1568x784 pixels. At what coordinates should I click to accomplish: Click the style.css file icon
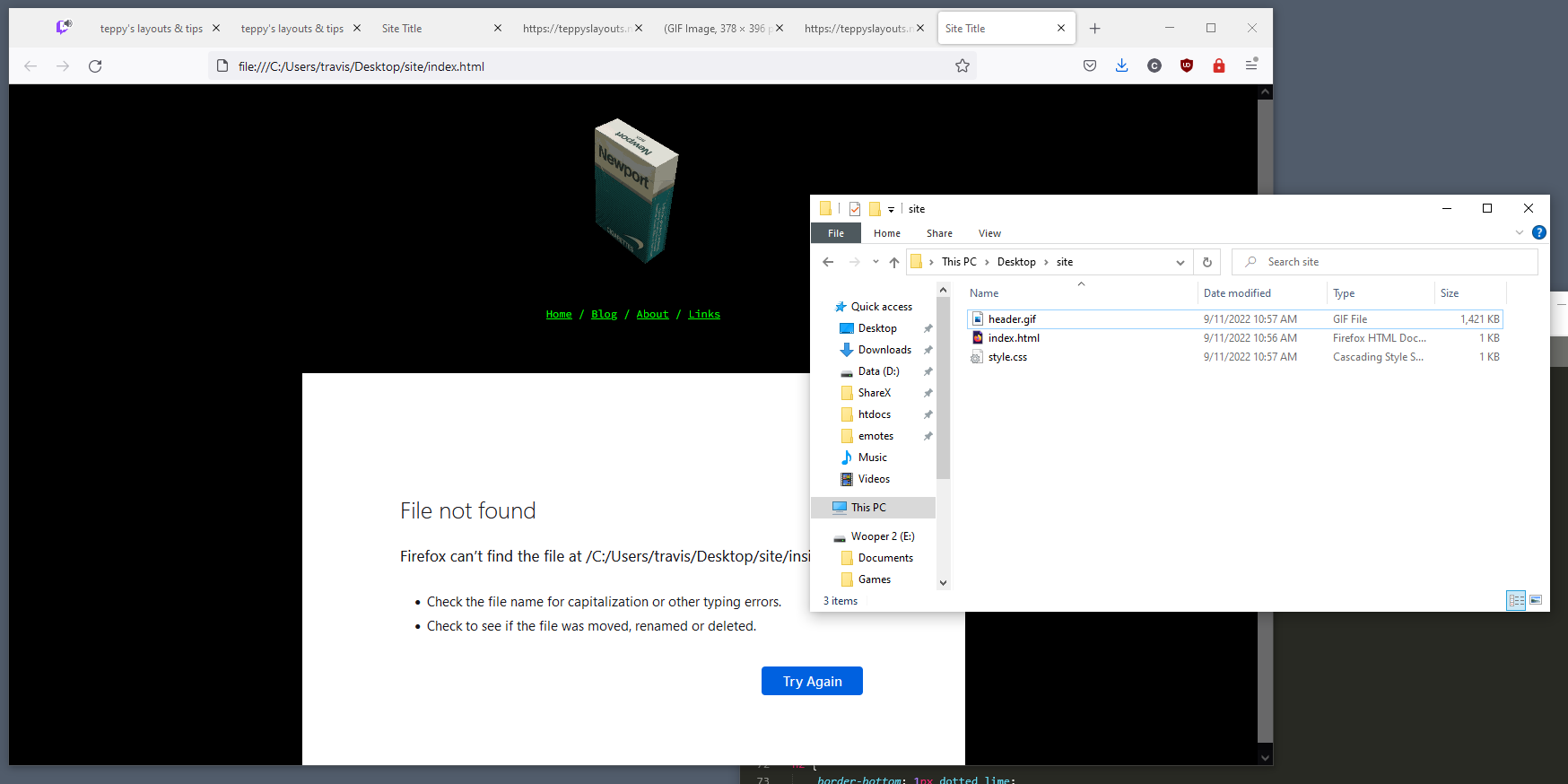pyautogui.click(x=978, y=356)
